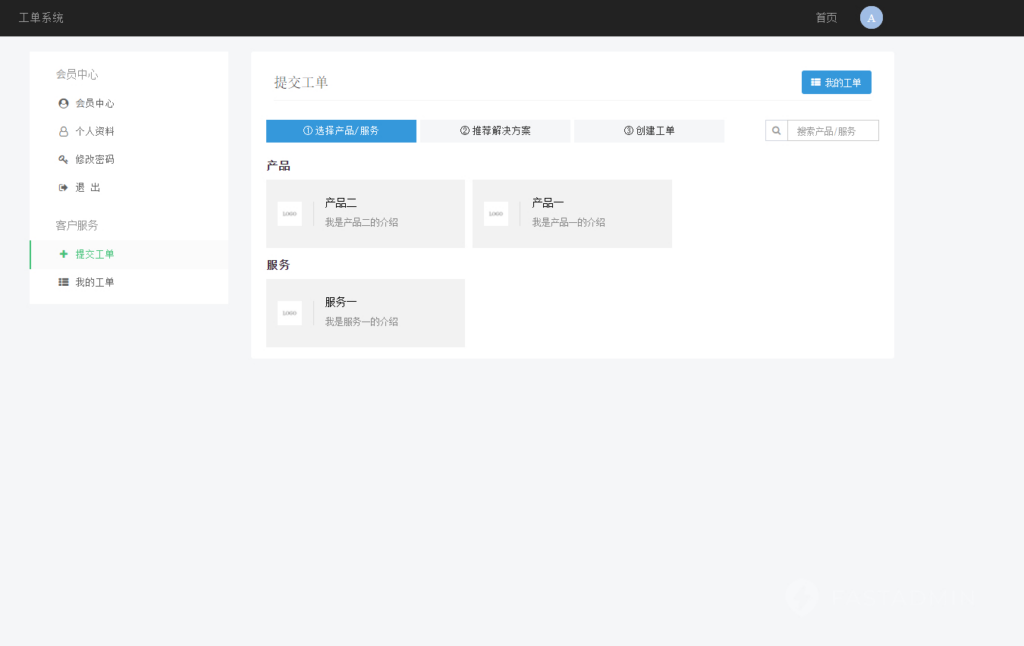The image size is (1024, 646).
Task: Click the 个人资料 person icon
Action: [62, 131]
